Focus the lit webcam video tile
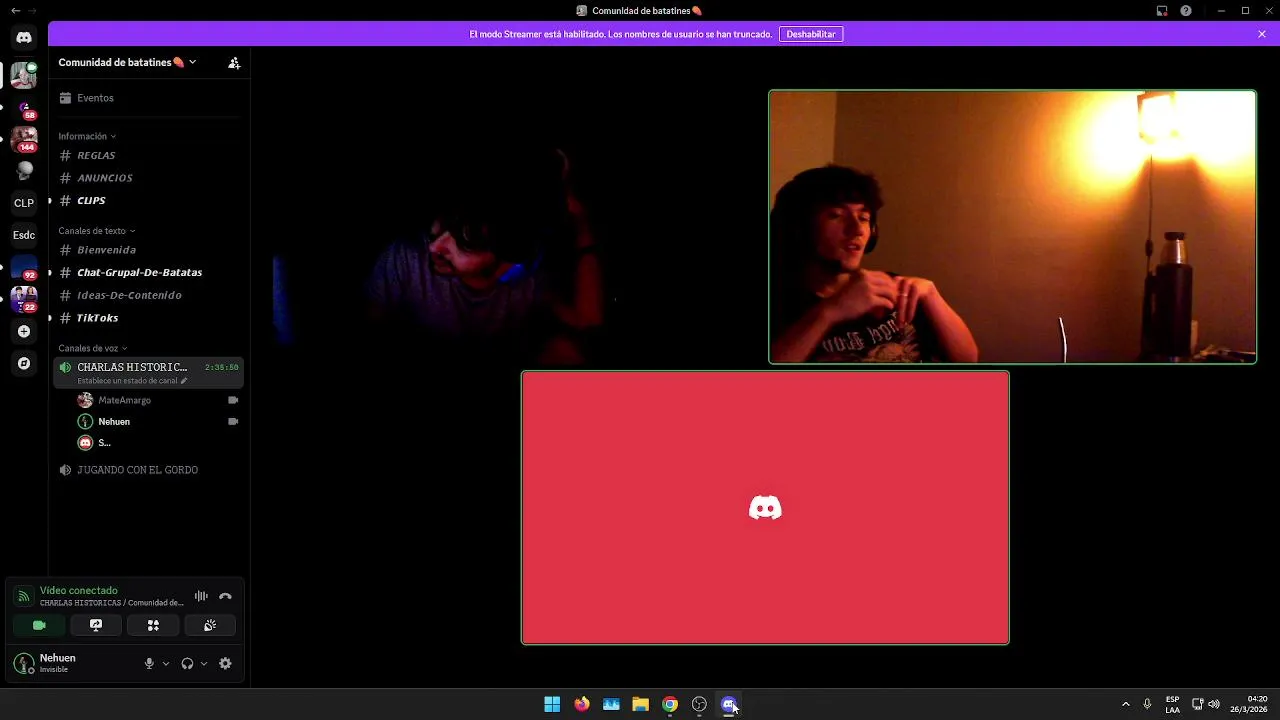Image resolution: width=1280 pixels, height=720 pixels. click(x=1012, y=227)
